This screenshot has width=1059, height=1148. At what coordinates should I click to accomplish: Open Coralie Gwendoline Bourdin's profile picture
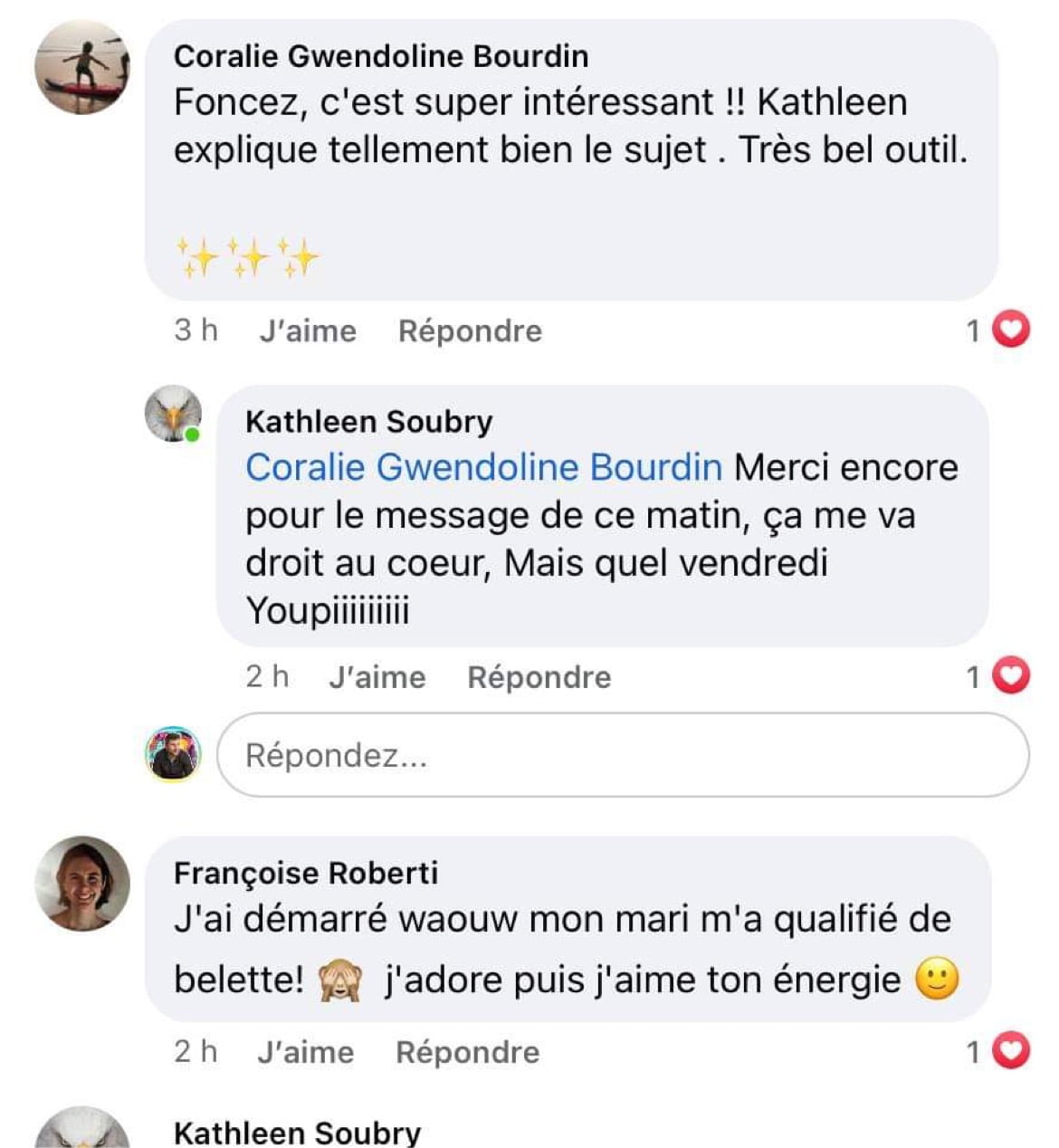(81, 68)
